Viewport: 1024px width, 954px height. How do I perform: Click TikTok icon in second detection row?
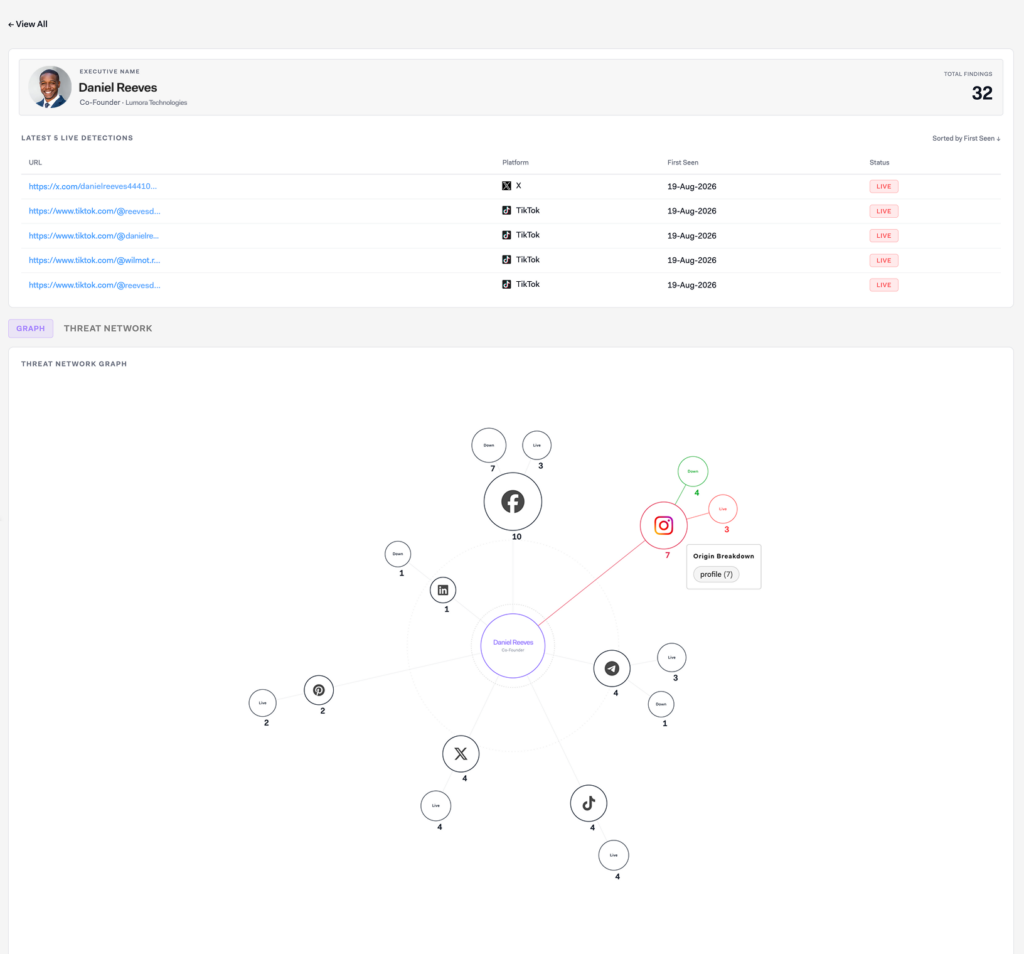(x=506, y=210)
